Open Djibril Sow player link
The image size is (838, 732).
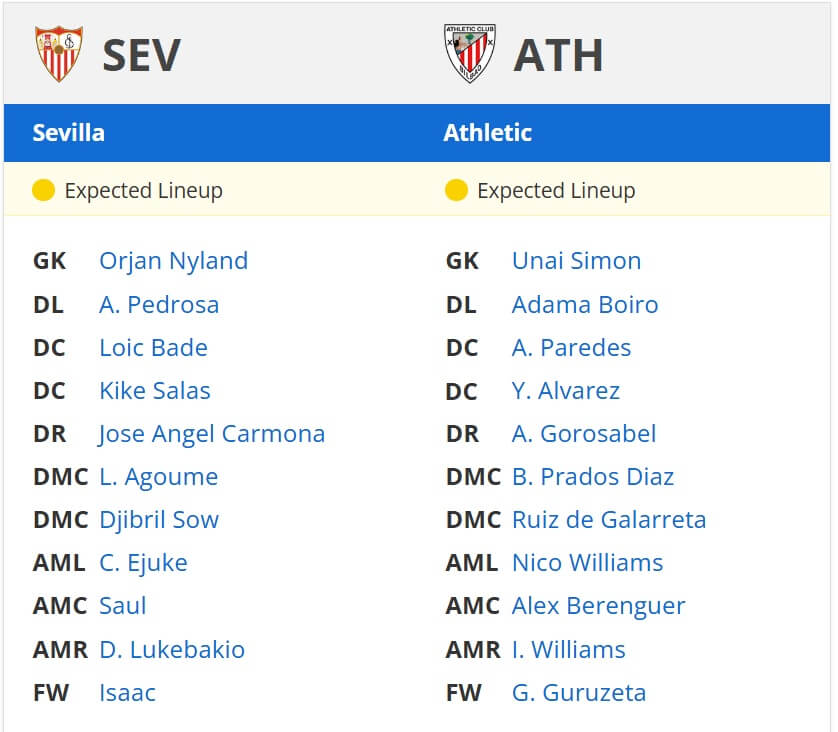159,520
